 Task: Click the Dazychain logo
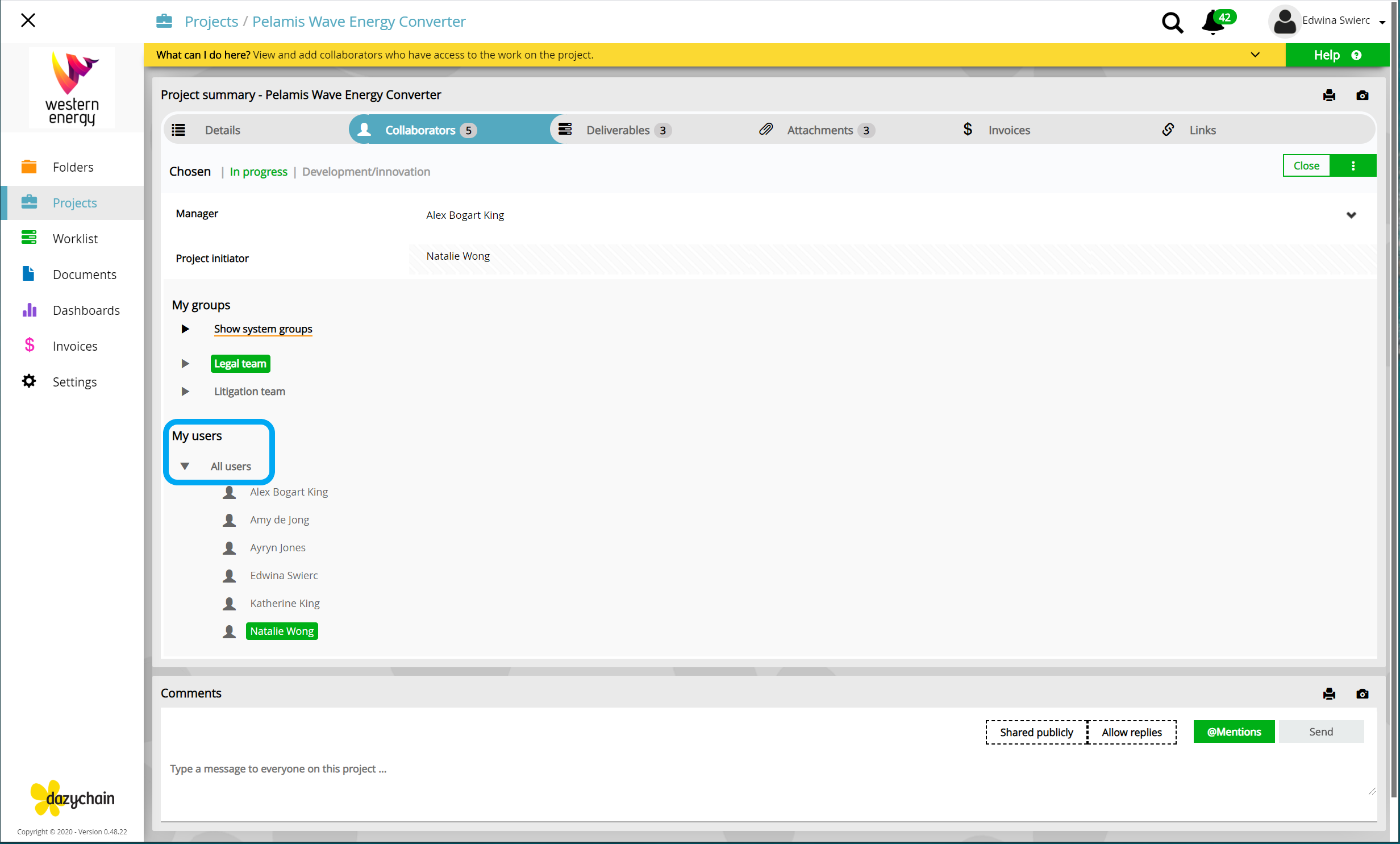tap(72, 798)
